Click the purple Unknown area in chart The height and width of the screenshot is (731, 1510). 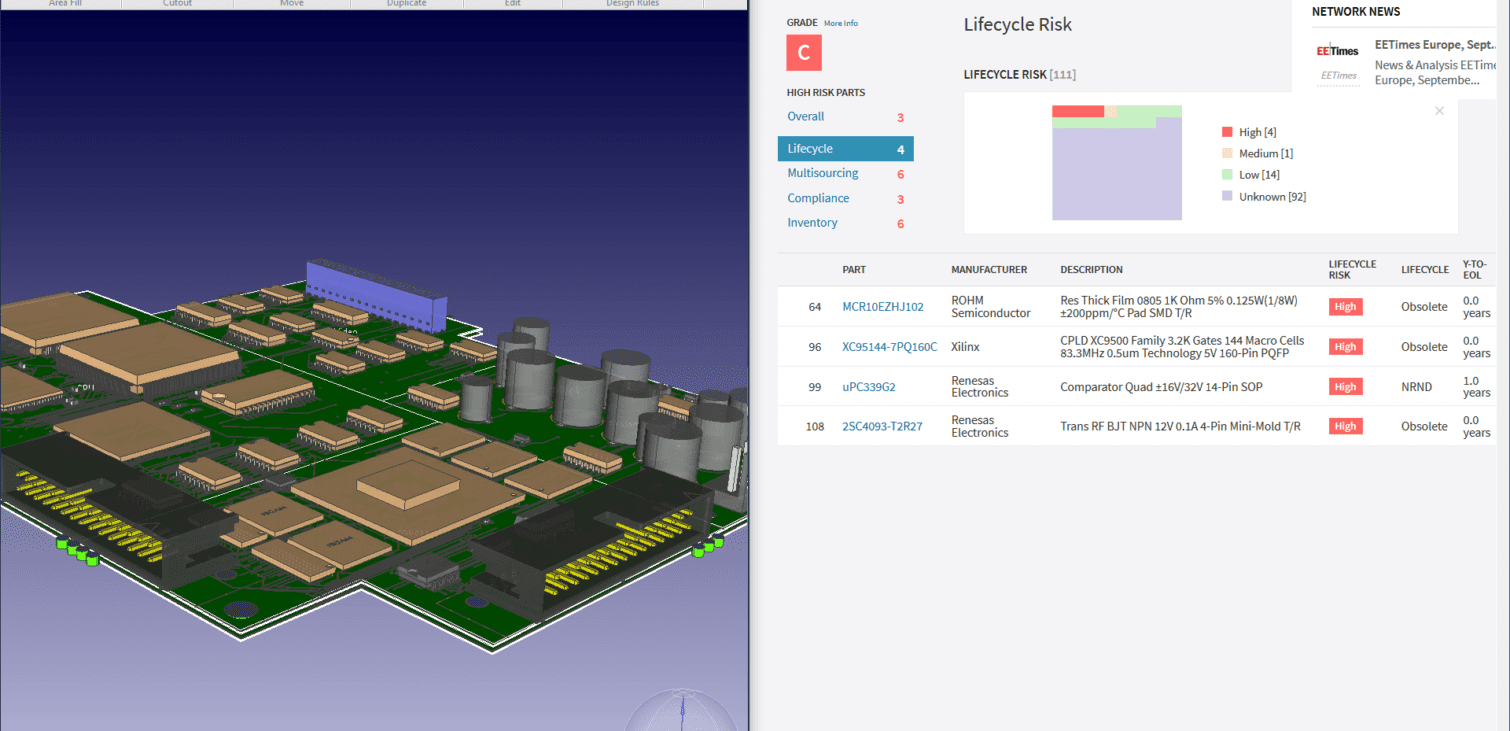click(x=1115, y=175)
